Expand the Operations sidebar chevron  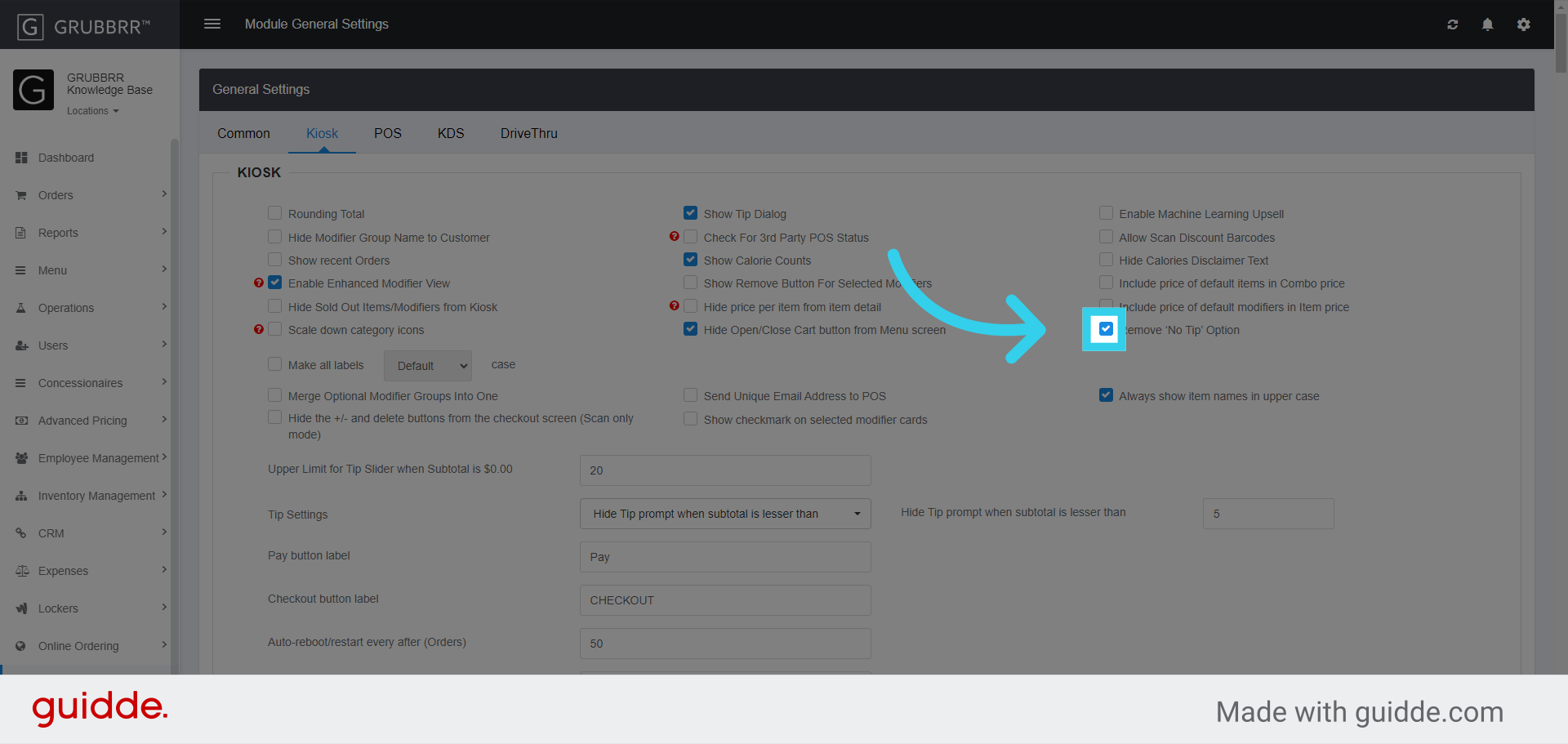pos(164,307)
